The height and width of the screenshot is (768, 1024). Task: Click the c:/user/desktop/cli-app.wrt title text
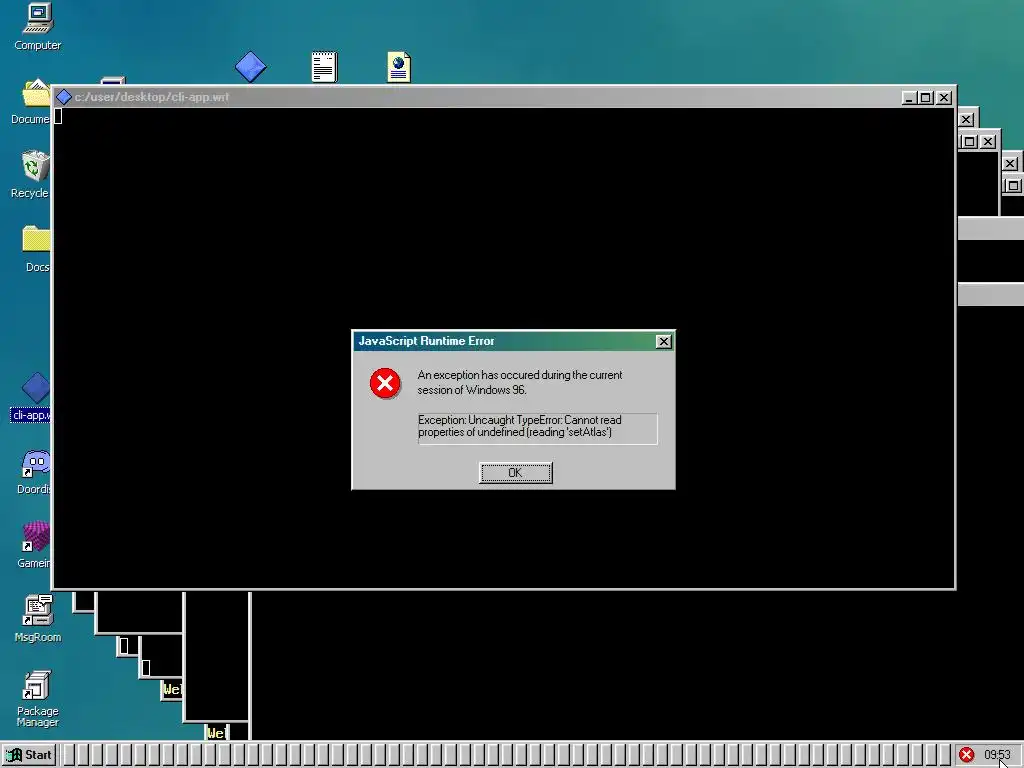152,97
